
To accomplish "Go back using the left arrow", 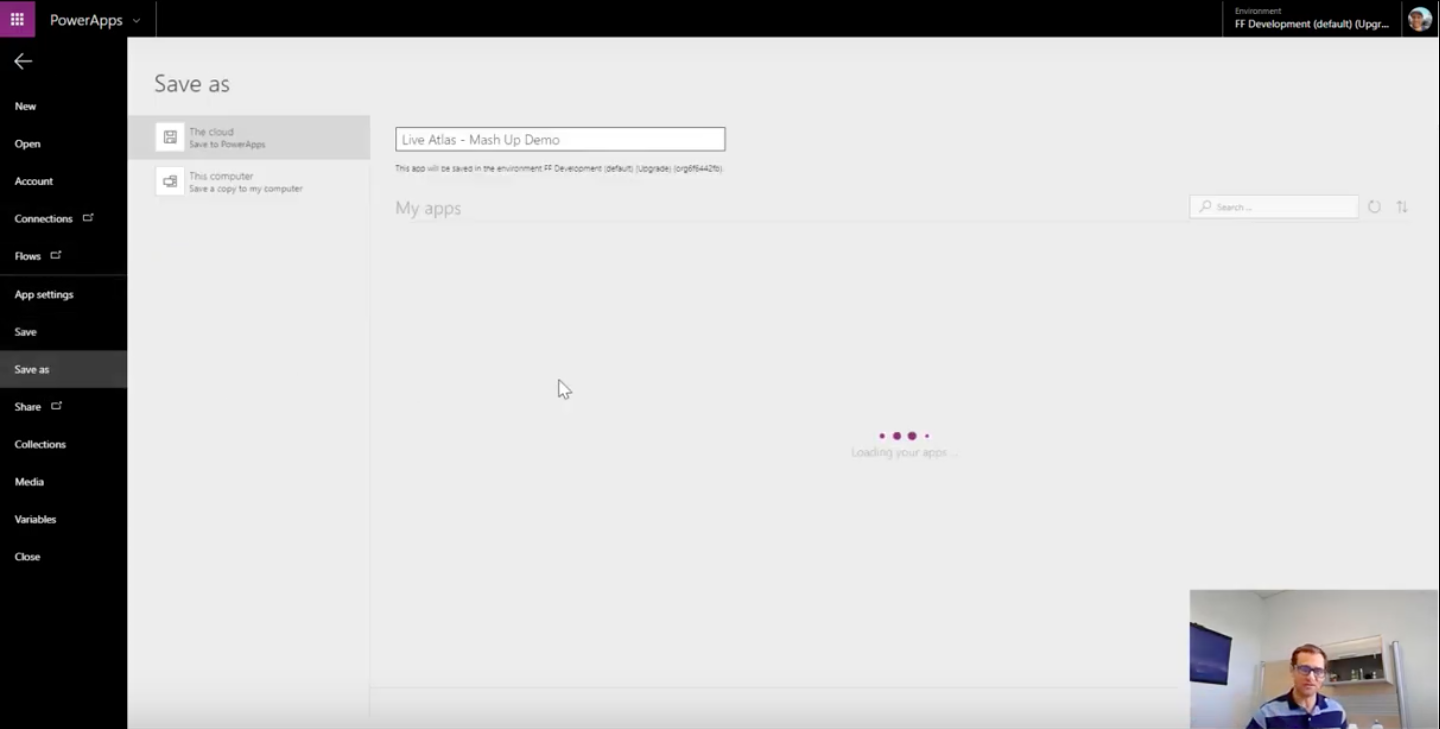I will coord(23,61).
